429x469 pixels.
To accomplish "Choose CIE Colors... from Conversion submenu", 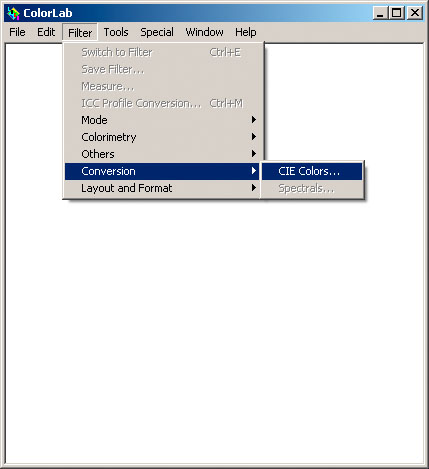I will [x=312, y=171].
